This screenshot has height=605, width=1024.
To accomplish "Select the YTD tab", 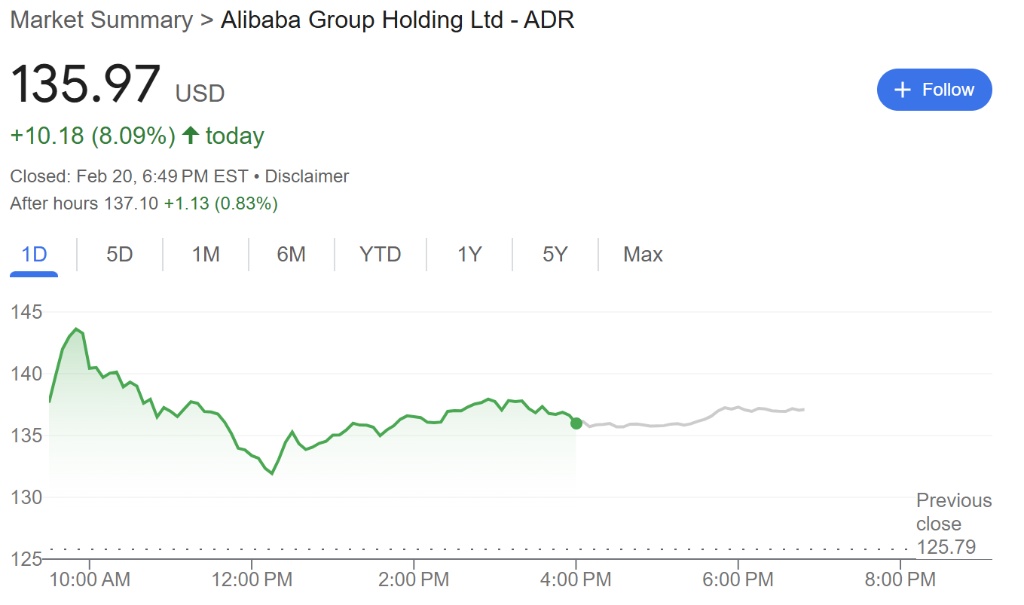I will (x=380, y=254).
